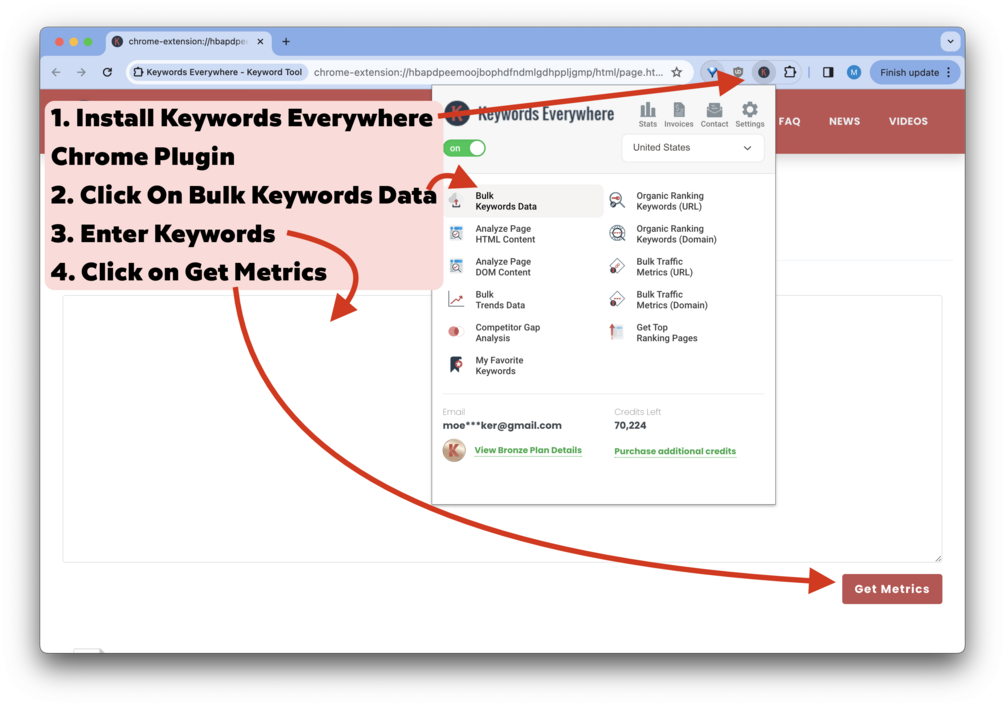
Task: Turn off the Keywords Everywhere on switch
Action: coord(464,148)
